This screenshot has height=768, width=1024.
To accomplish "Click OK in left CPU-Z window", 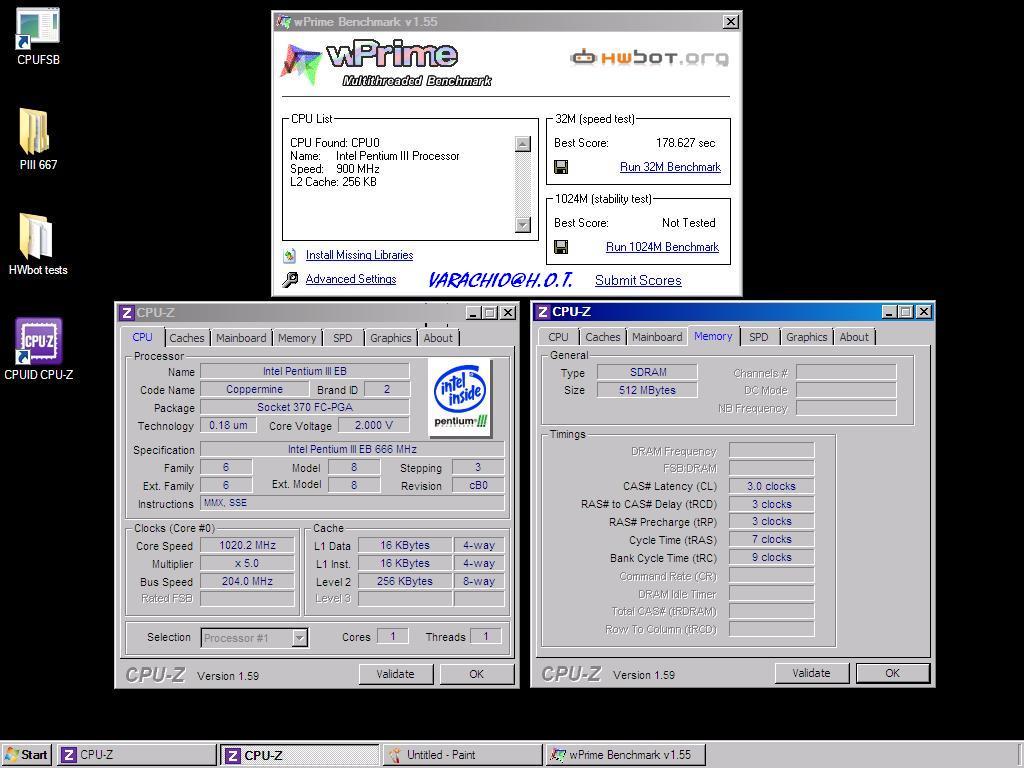I will pos(477,674).
